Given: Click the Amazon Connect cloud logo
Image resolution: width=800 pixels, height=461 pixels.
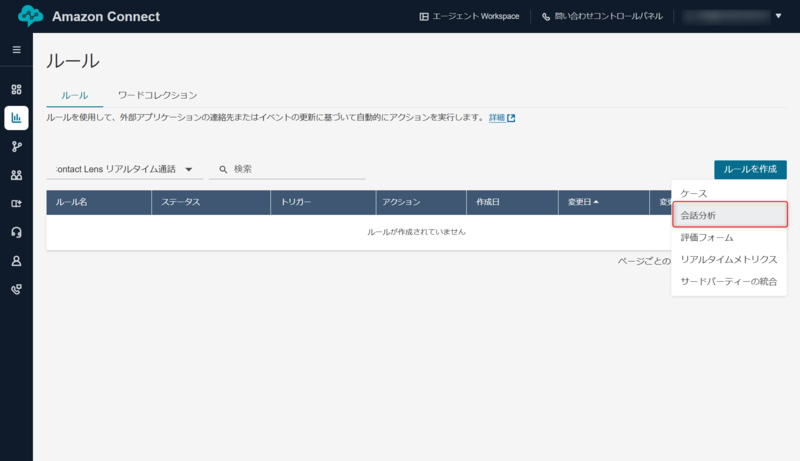Looking at the screenshot, I should pyautogui.click(x=30, y=16).
